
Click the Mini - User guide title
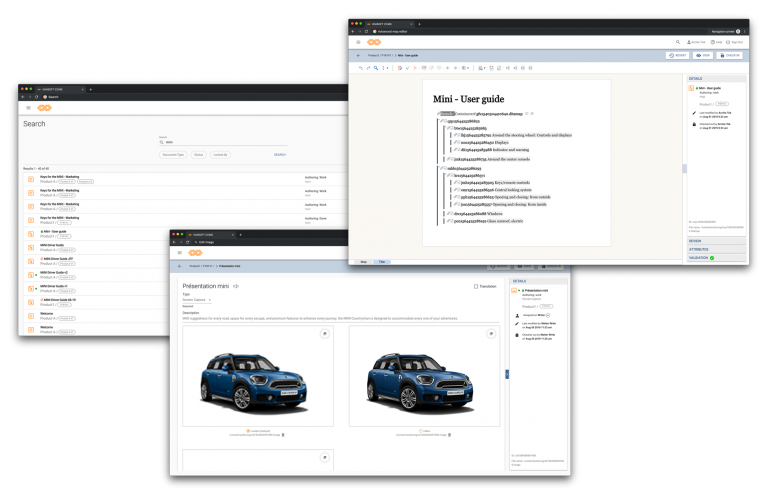click(468, 99)
